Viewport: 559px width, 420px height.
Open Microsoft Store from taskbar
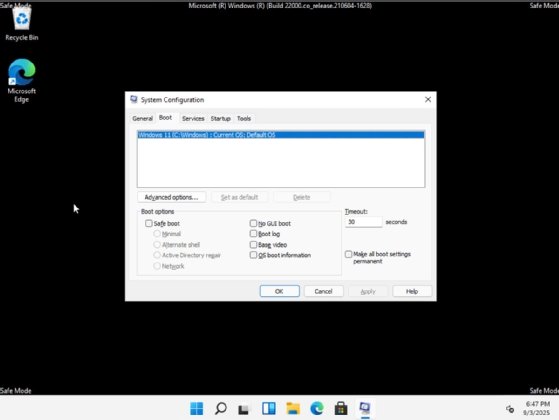click(x=341, y=408)
